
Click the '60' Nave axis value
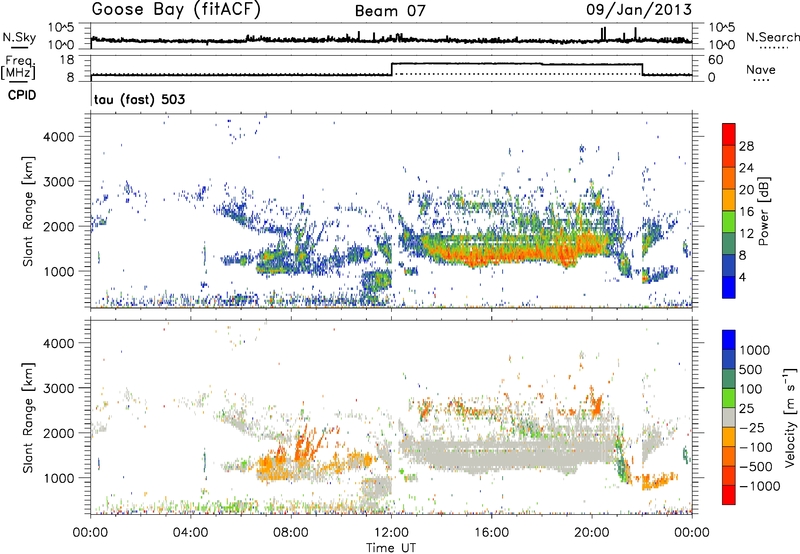pyautogui.click(x=715, y=60)
